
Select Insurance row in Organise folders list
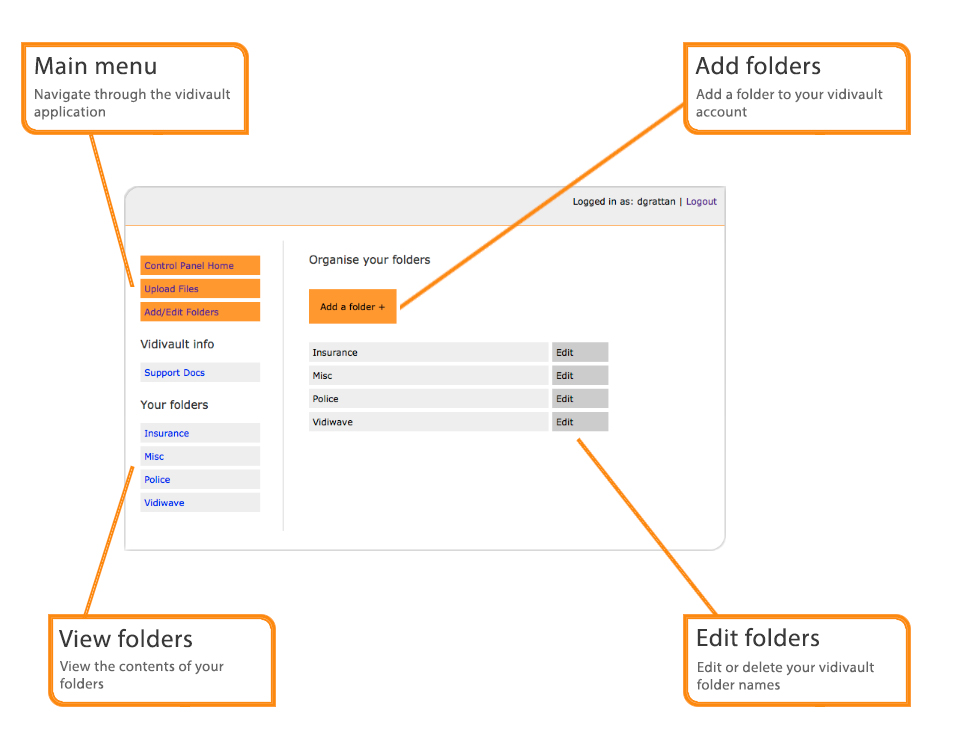point(429,353)
